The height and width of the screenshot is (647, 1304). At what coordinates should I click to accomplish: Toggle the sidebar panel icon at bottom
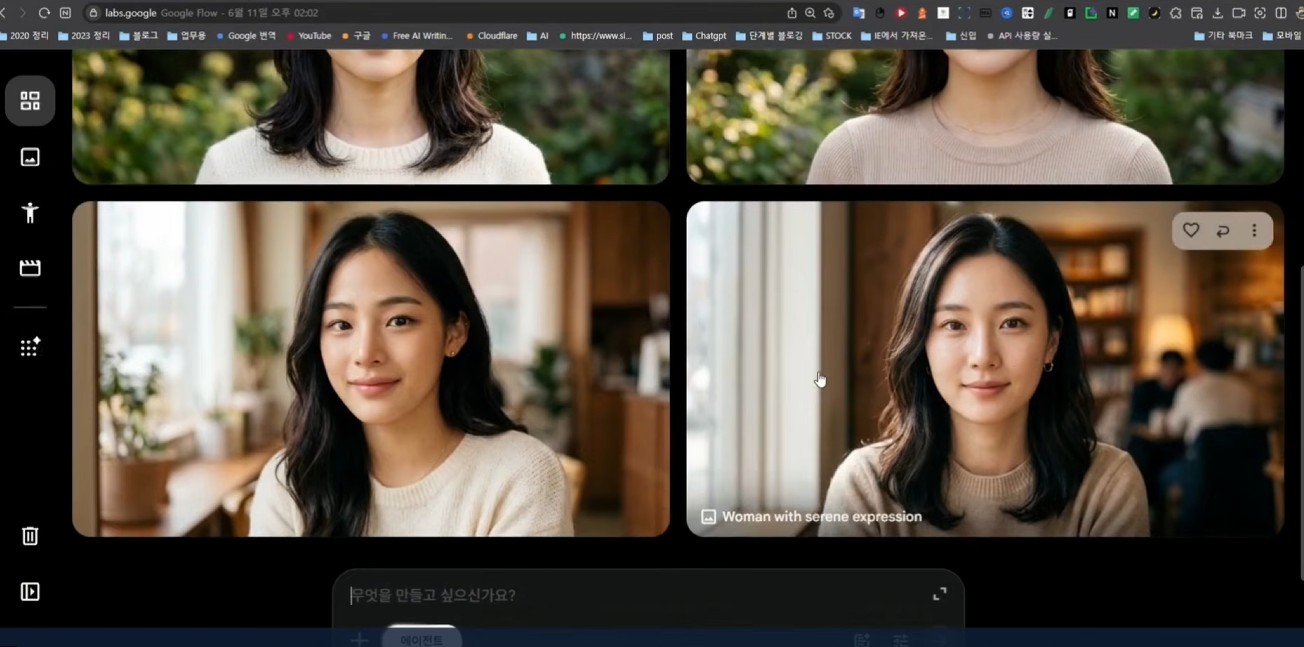click(30, 592)
